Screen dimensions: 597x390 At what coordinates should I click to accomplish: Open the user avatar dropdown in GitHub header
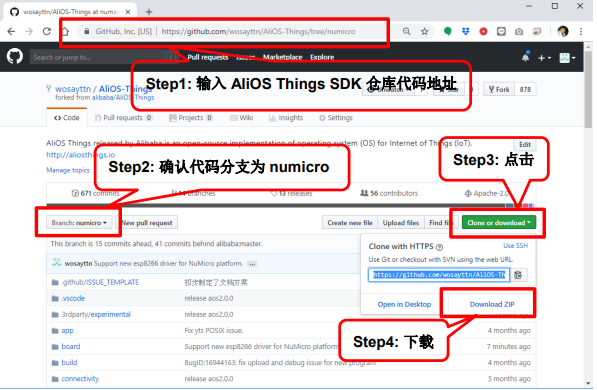[567, 58]
